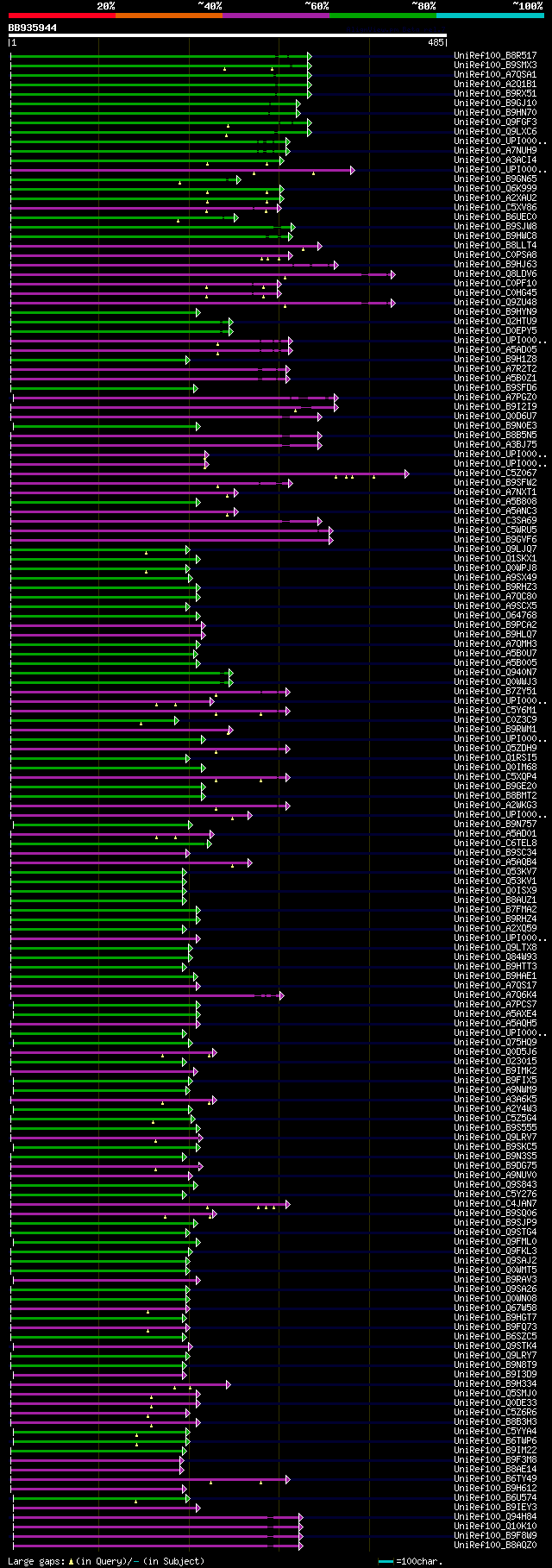This screenshot has height=1568, width=552.
Task: Select hit label UniRef100_Q9ZU48
Action: pos(495,303)
